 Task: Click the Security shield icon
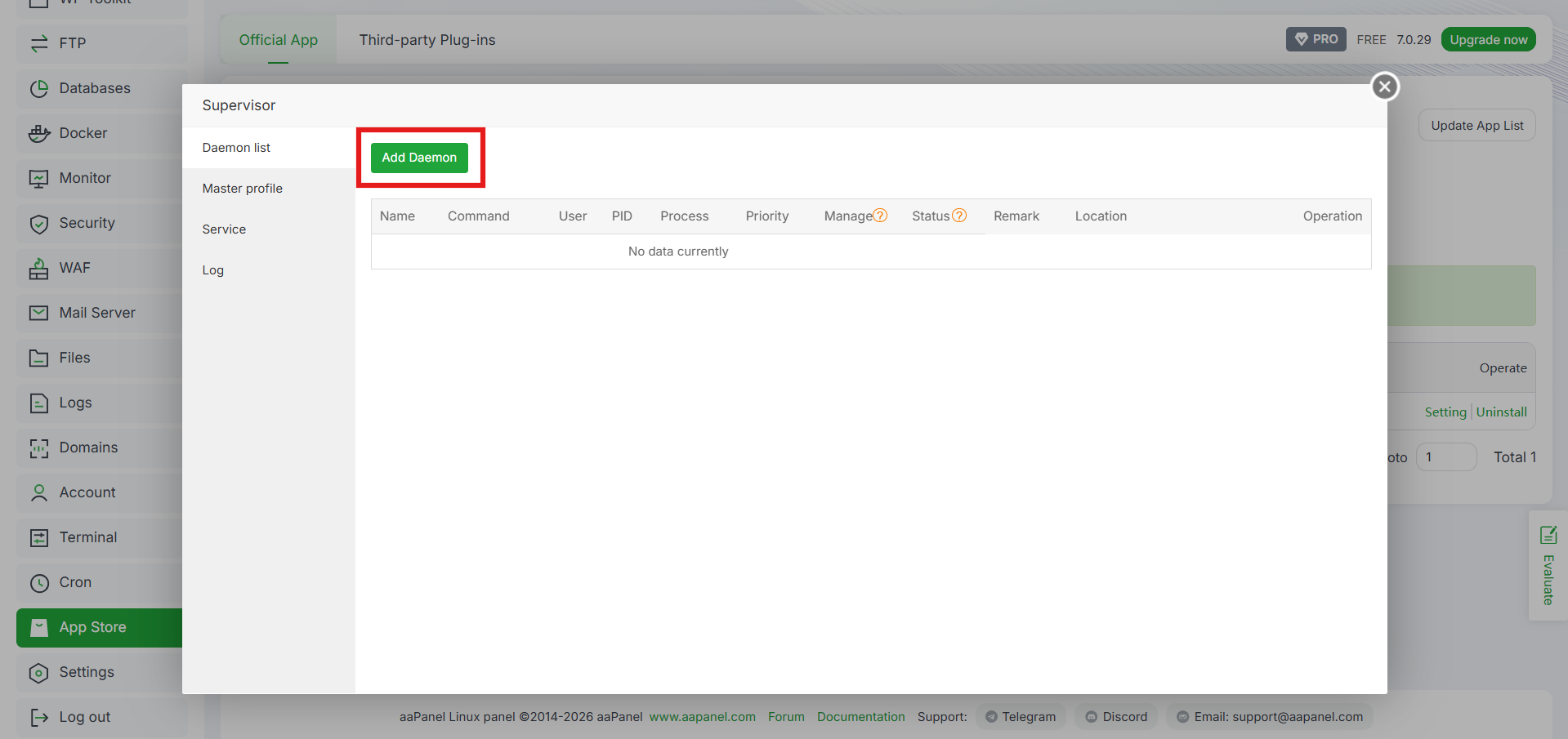pos(39,223)
